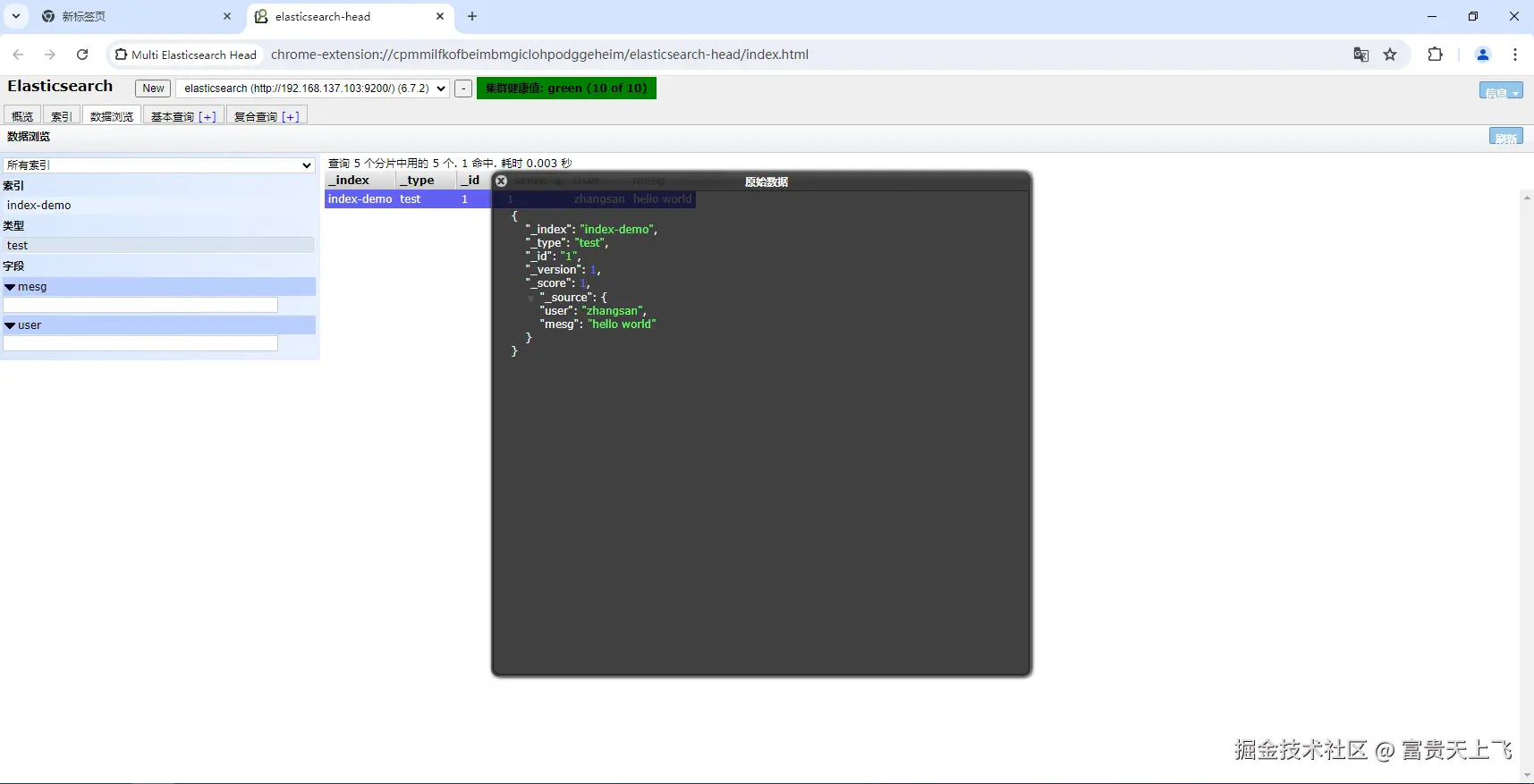Close the elasticsearch-head browser tab
The height and width of the screenshot is (784, 1534).
[440, 16]
